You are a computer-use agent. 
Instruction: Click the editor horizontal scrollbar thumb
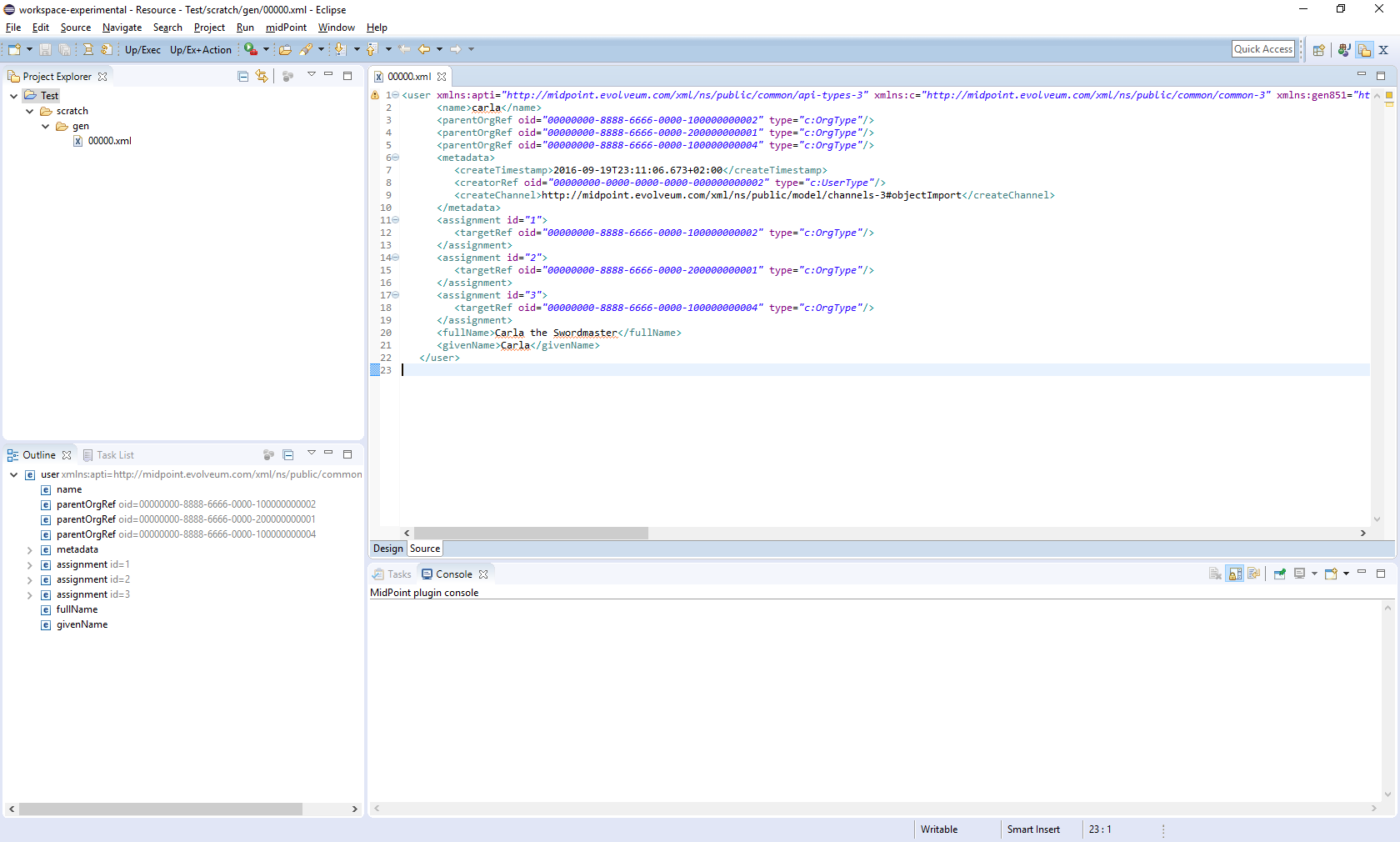coord(530,533)
